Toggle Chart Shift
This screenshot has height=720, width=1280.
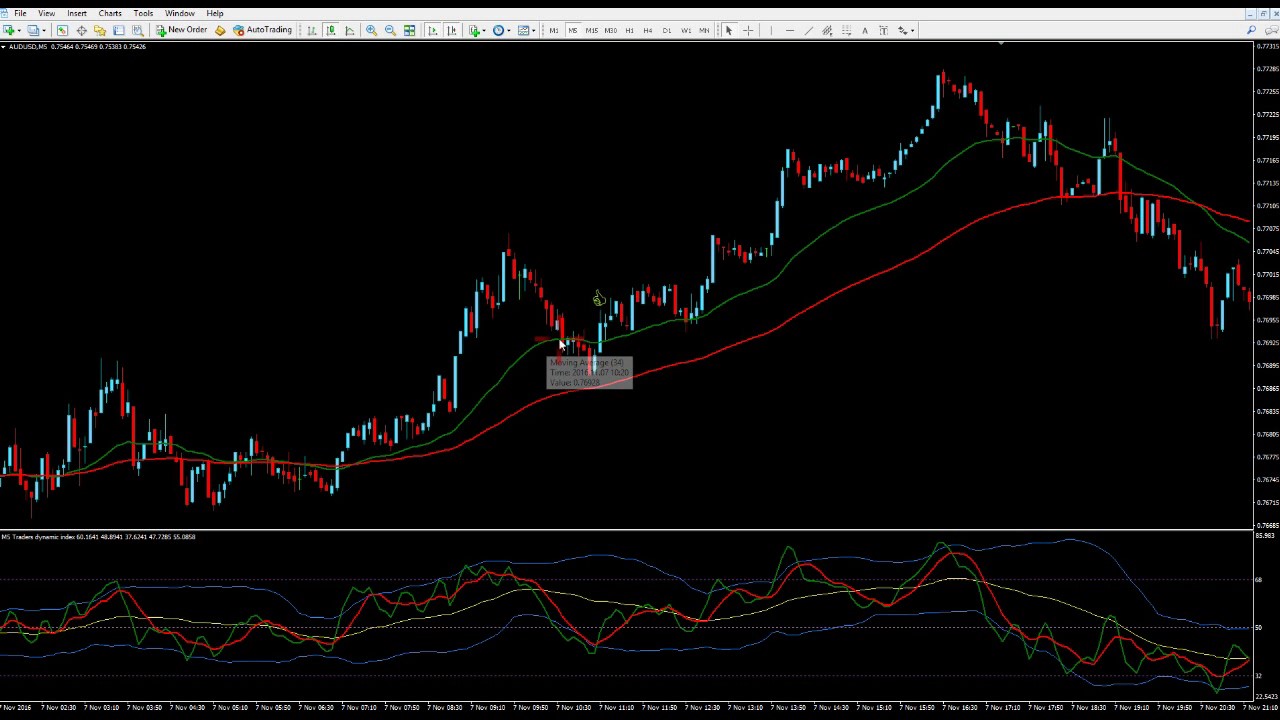451,30
